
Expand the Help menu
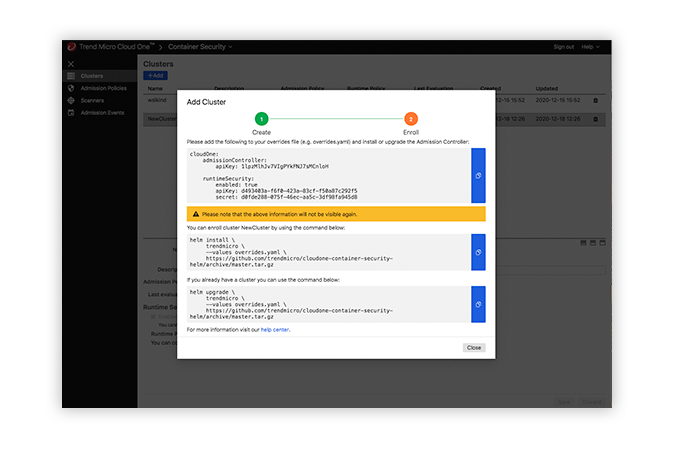point(590,47)
